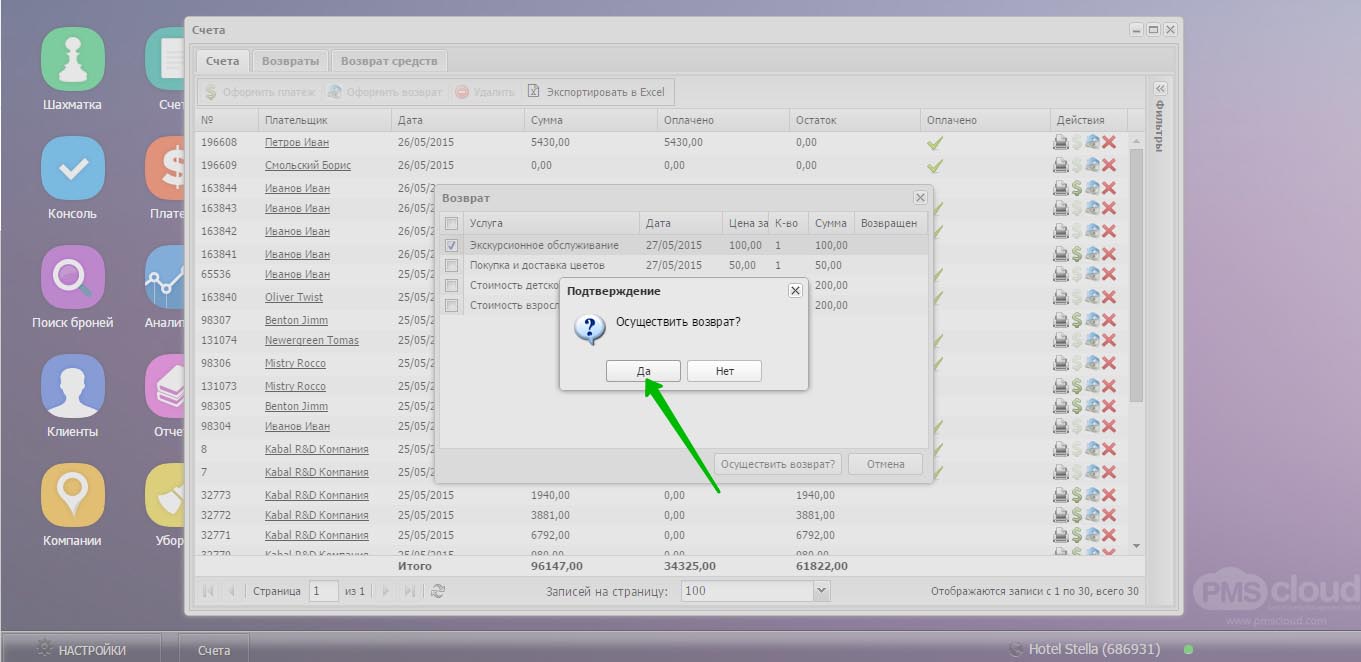Click the Осуществить возврат? button
The width and height of the screenshot is (1361, 662).
(778, 464)
